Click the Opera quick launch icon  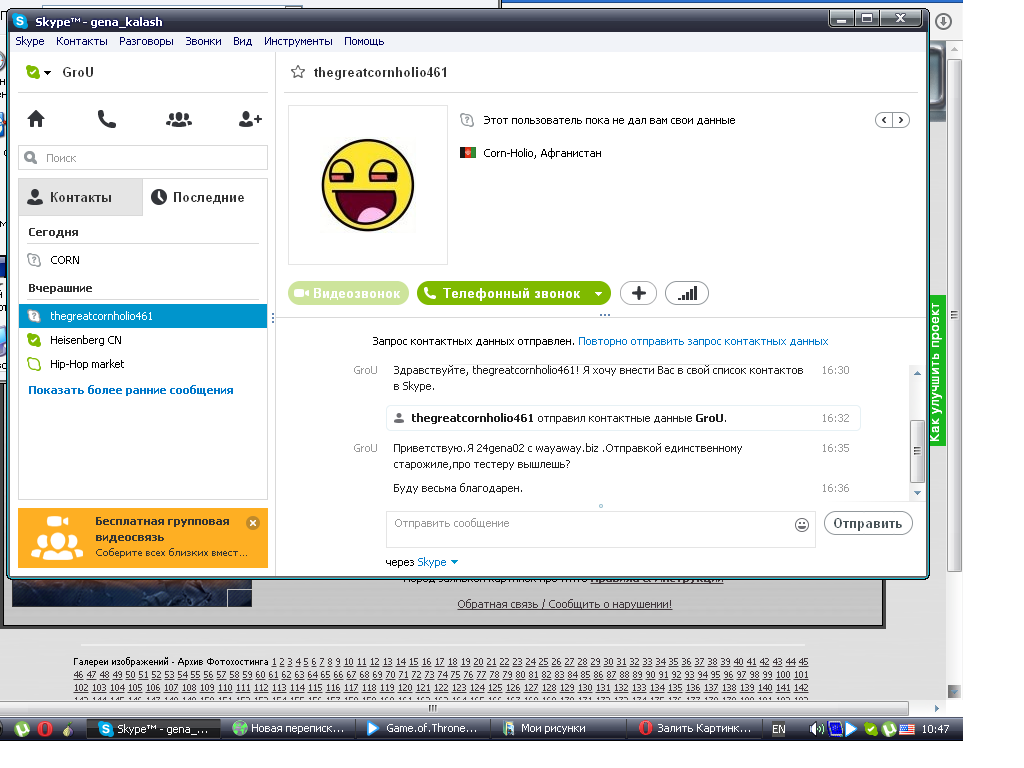(x=44, y=728)
